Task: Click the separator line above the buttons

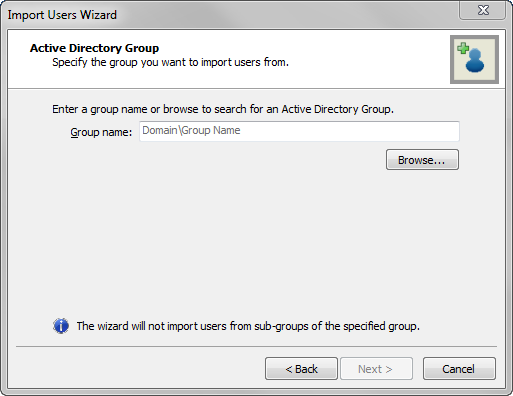Action: coord(256,347)
